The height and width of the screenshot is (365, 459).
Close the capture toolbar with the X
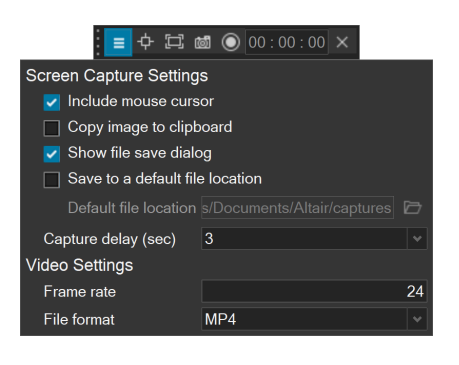pyautogui.click(x=342, y=42)
